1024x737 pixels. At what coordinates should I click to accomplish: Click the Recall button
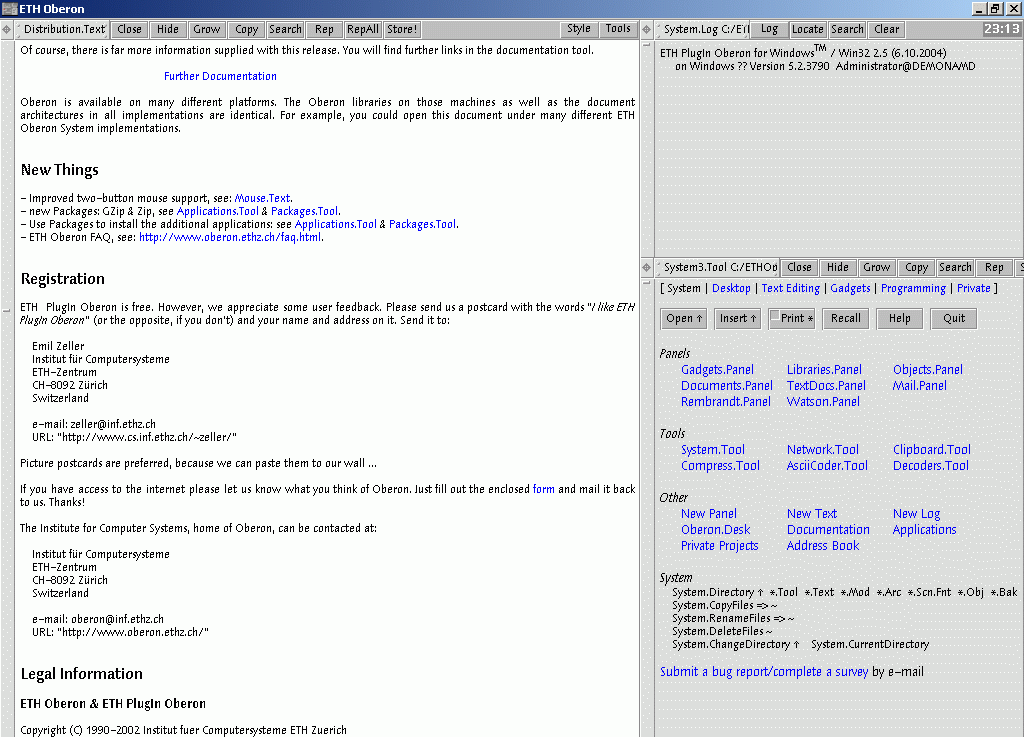pos(846,319)
